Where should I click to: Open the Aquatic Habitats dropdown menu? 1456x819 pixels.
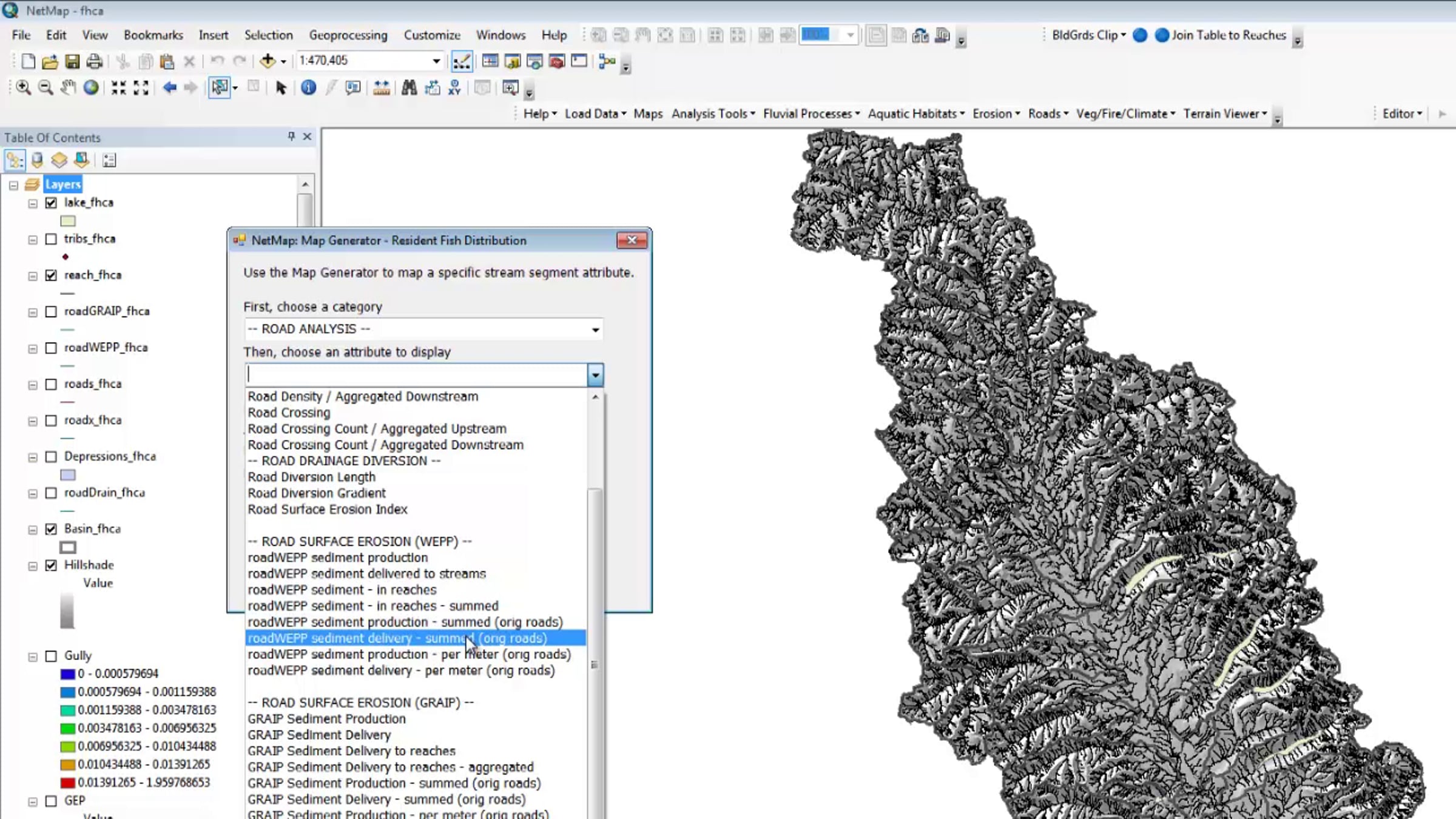(916, 114)
